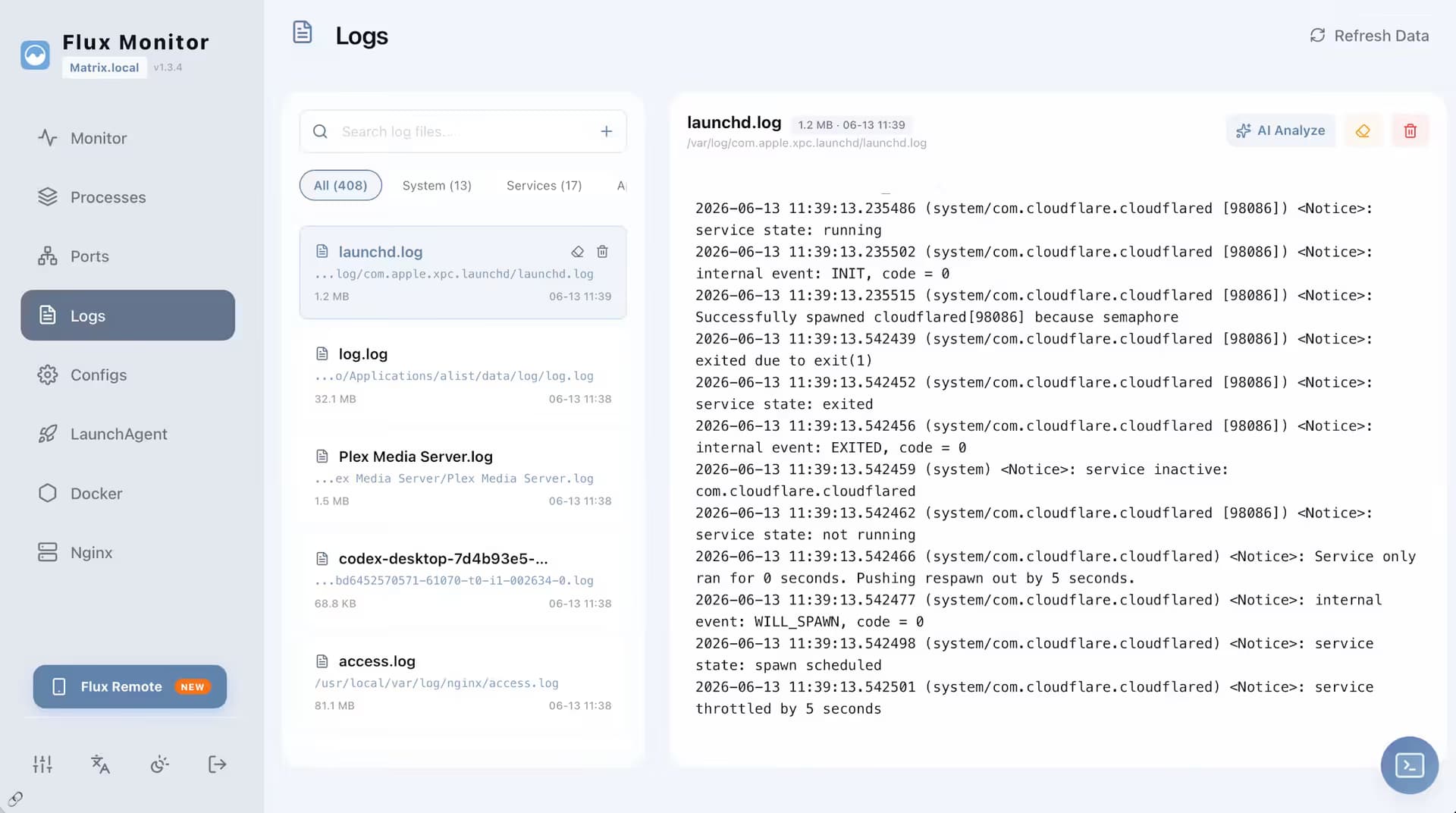
Task: Change language with the translate icon
Action: [x=100, y=764]
